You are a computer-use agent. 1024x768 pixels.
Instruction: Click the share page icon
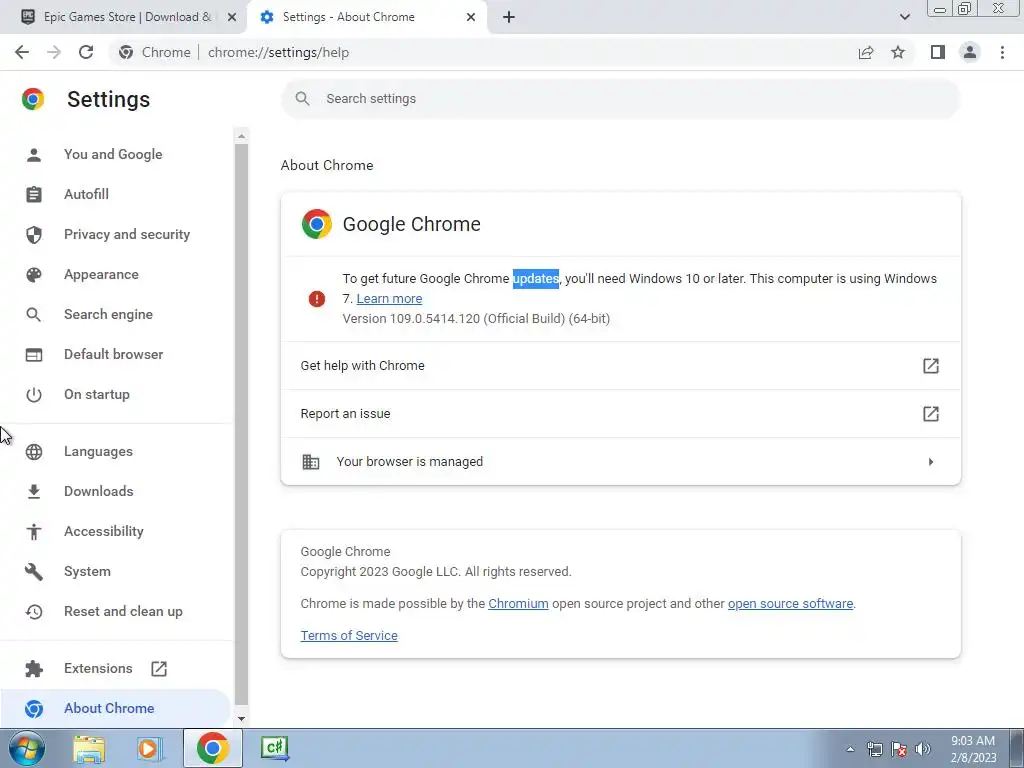tap(866, 52)
